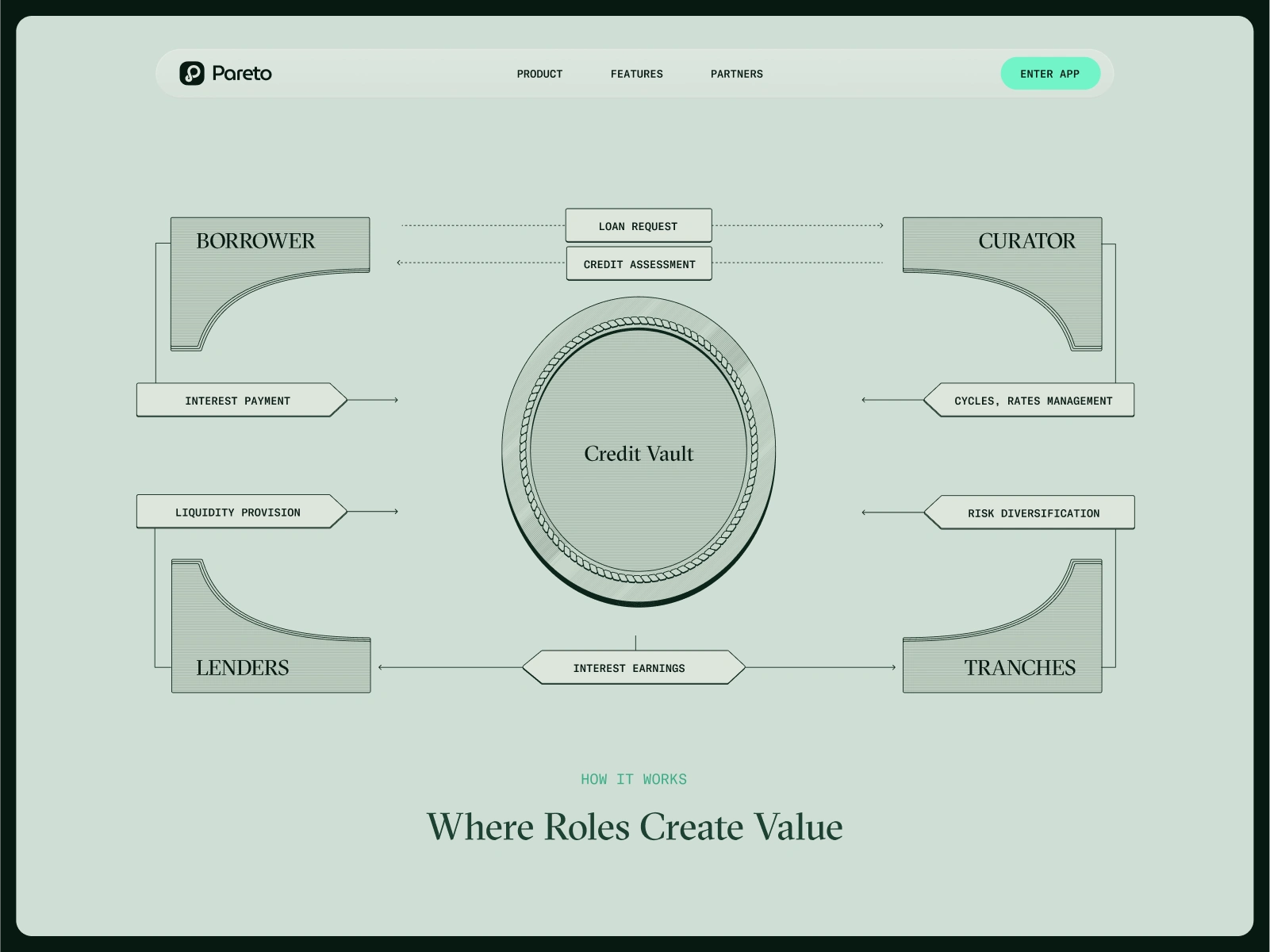Click the Pareto brand name text
1270x952 pixels.
[242, 73]
